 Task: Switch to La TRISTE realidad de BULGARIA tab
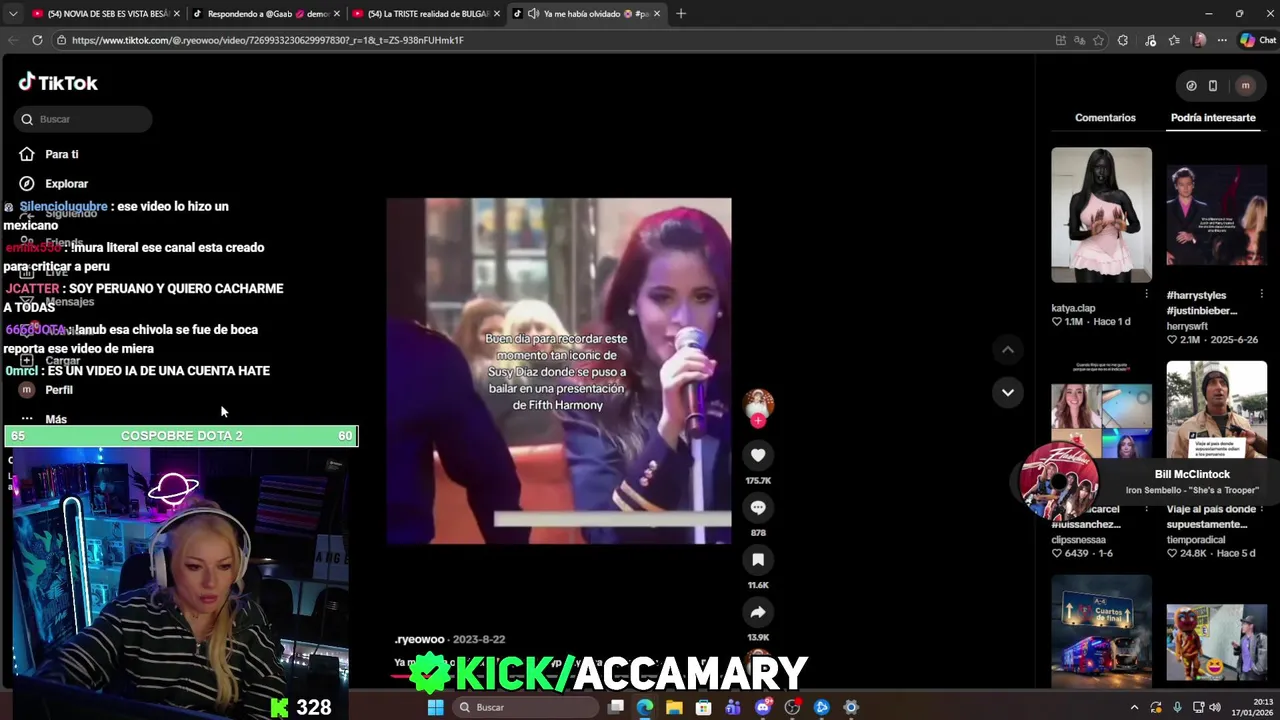(426, 14)
